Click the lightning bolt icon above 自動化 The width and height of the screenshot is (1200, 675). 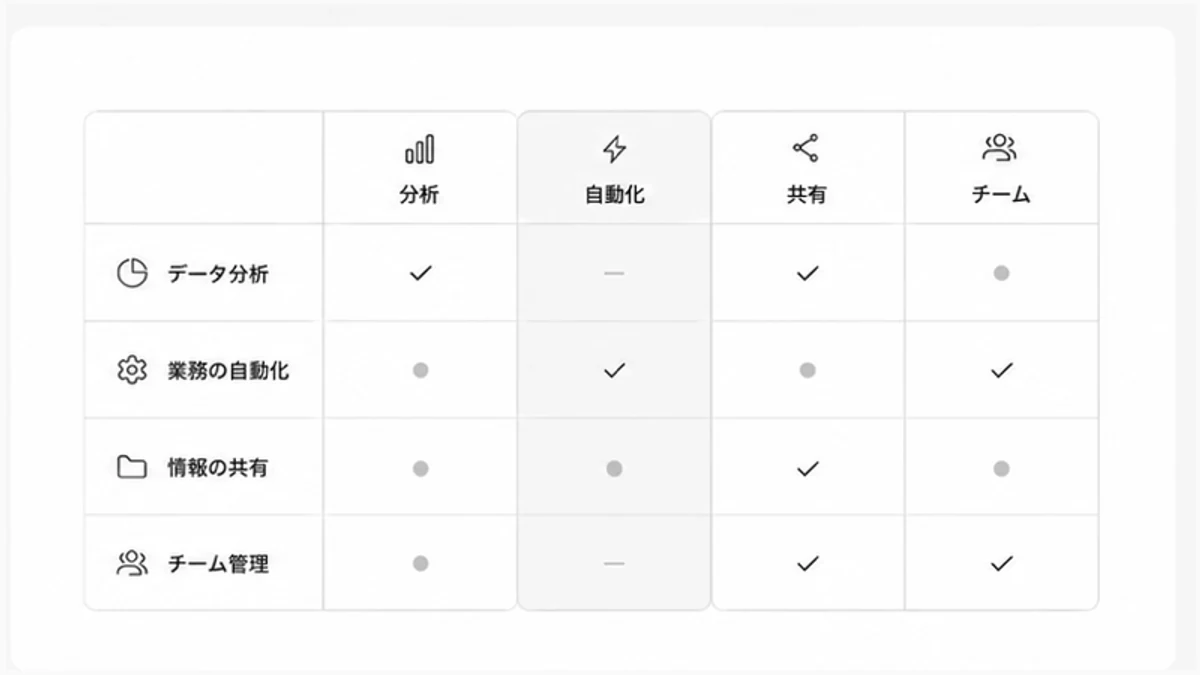click(x=614, y=150)
